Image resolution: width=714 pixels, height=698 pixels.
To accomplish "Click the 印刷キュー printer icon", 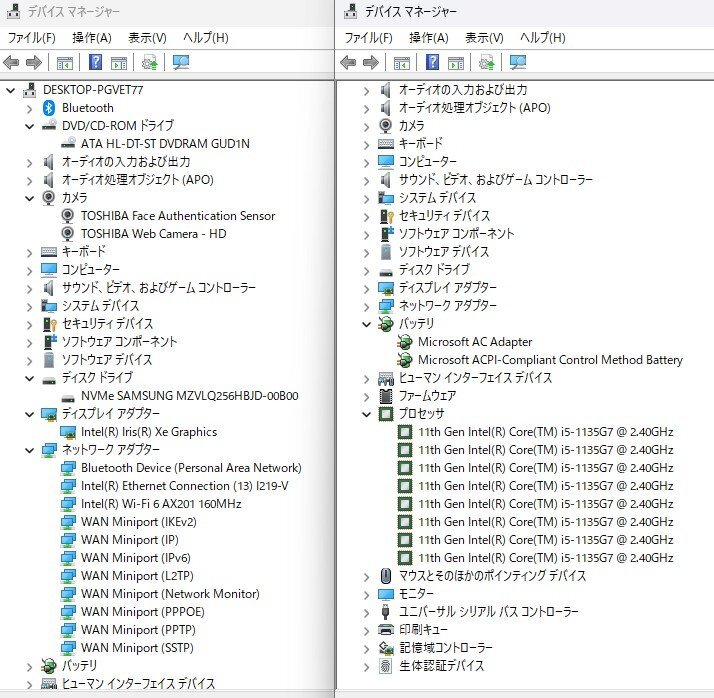I will [x=386, y=630].
